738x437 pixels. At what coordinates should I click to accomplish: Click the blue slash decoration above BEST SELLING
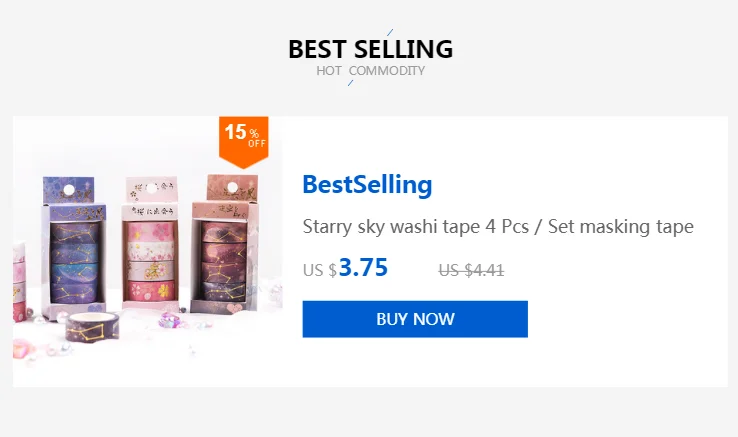coord(390,32)
